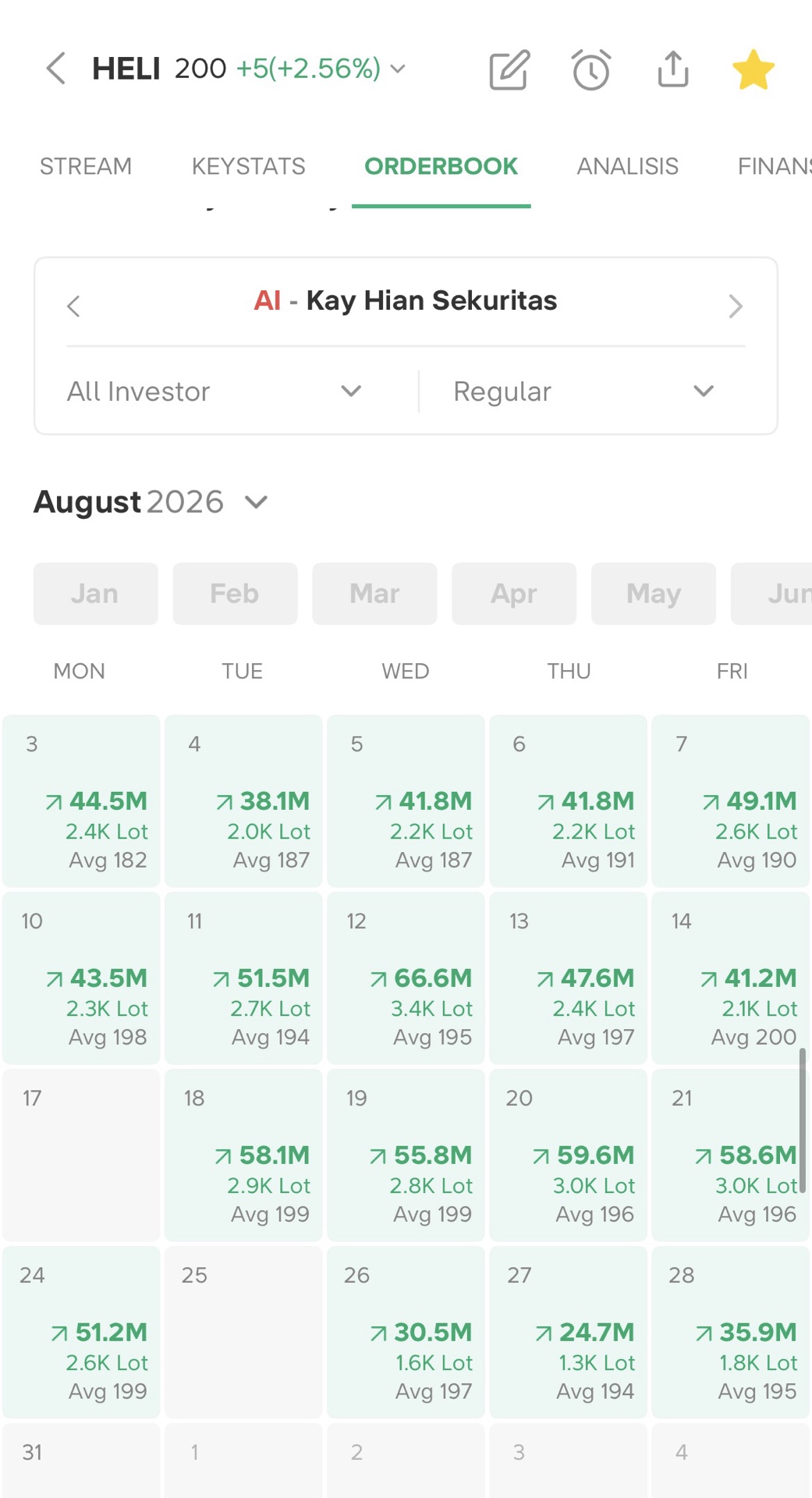Image resolution: width=812 pixels, height=1498 pixels.
Task: Tap the empty August 25 cell
Action: click(x=243, y=1332)
